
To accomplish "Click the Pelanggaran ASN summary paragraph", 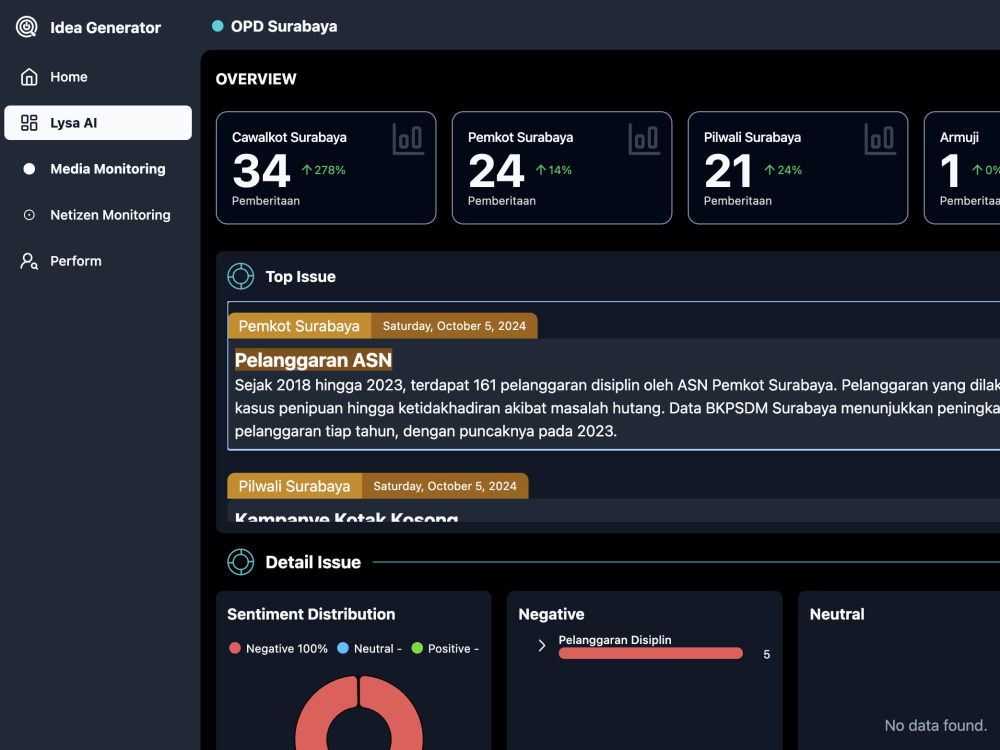I will (x=617, y=408).
